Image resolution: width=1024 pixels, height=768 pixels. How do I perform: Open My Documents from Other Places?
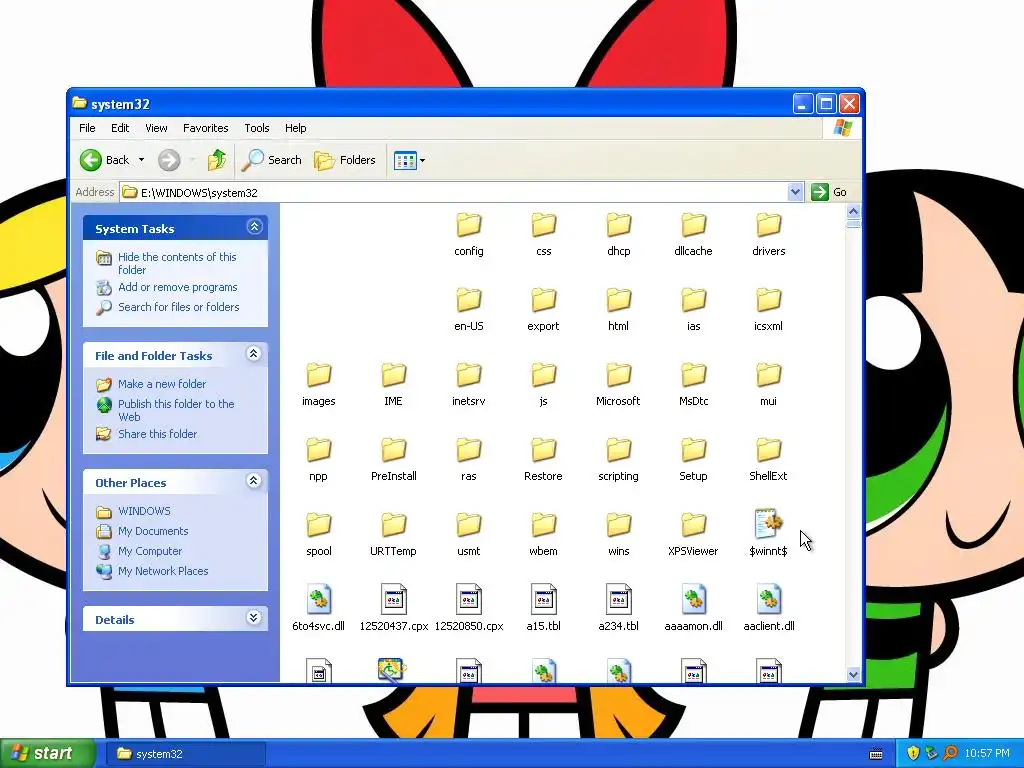point(153,531)
